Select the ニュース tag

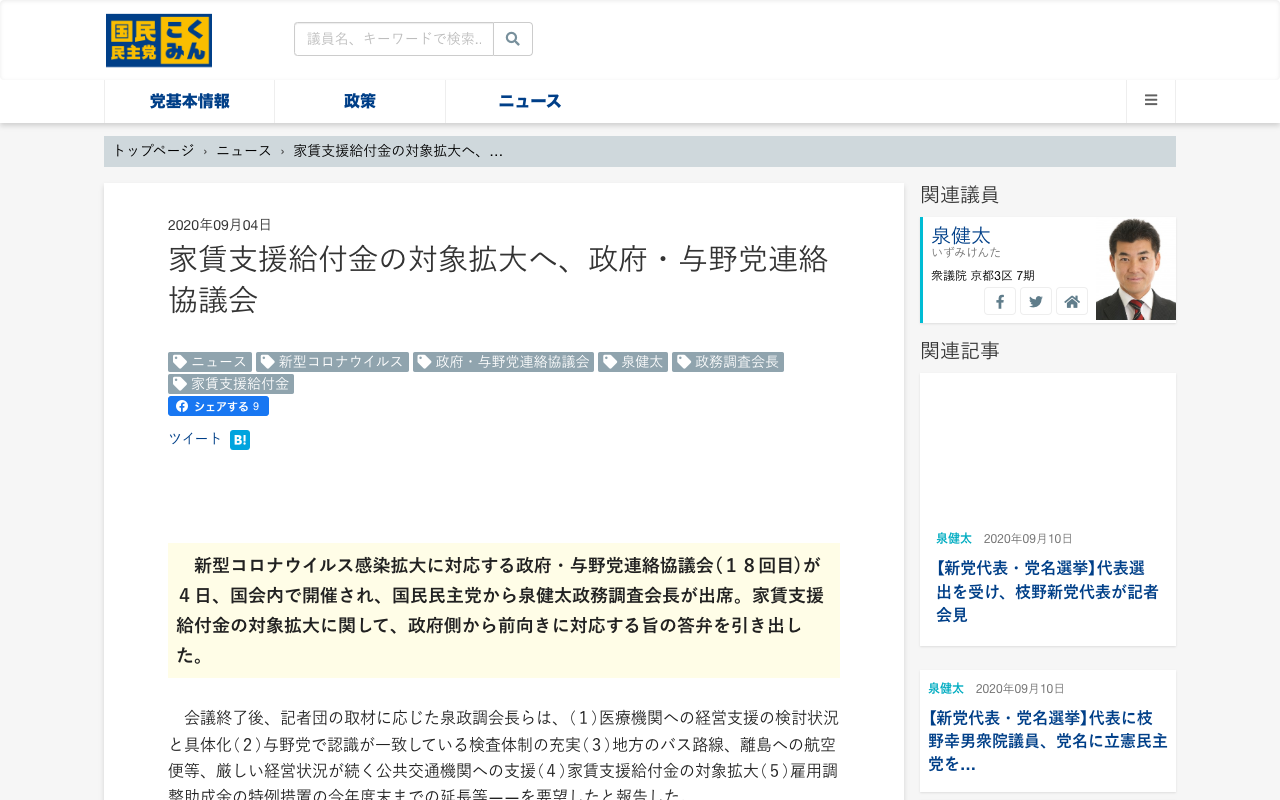(x=210, y=362)
